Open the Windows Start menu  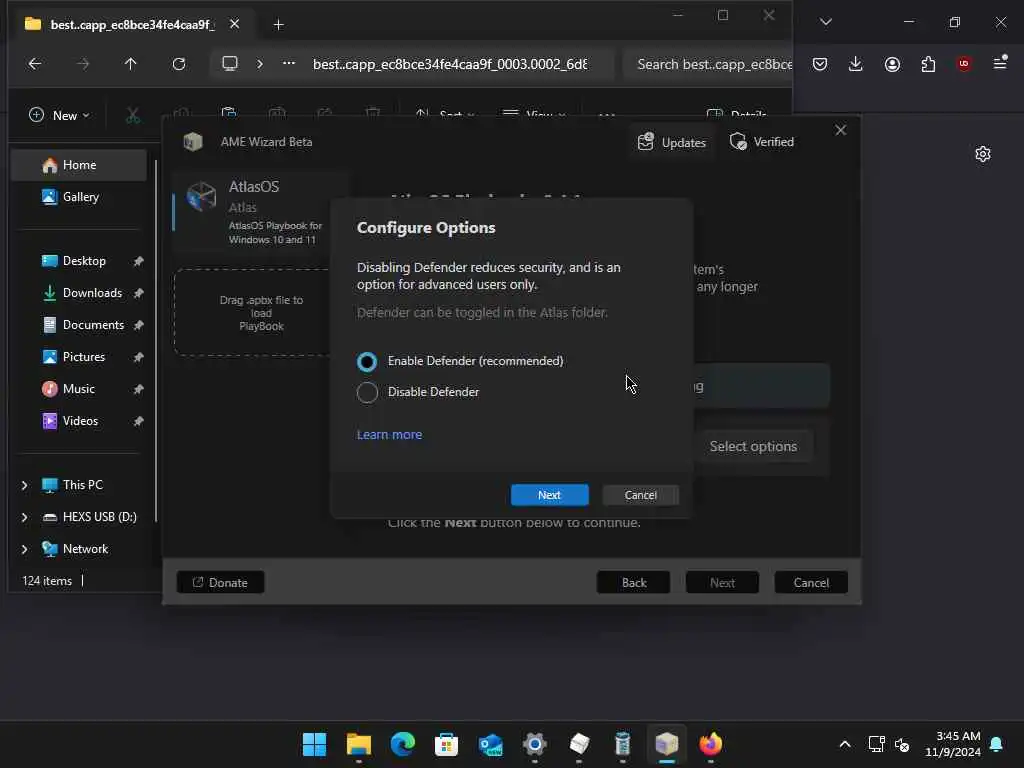click(x=314, y=744)
